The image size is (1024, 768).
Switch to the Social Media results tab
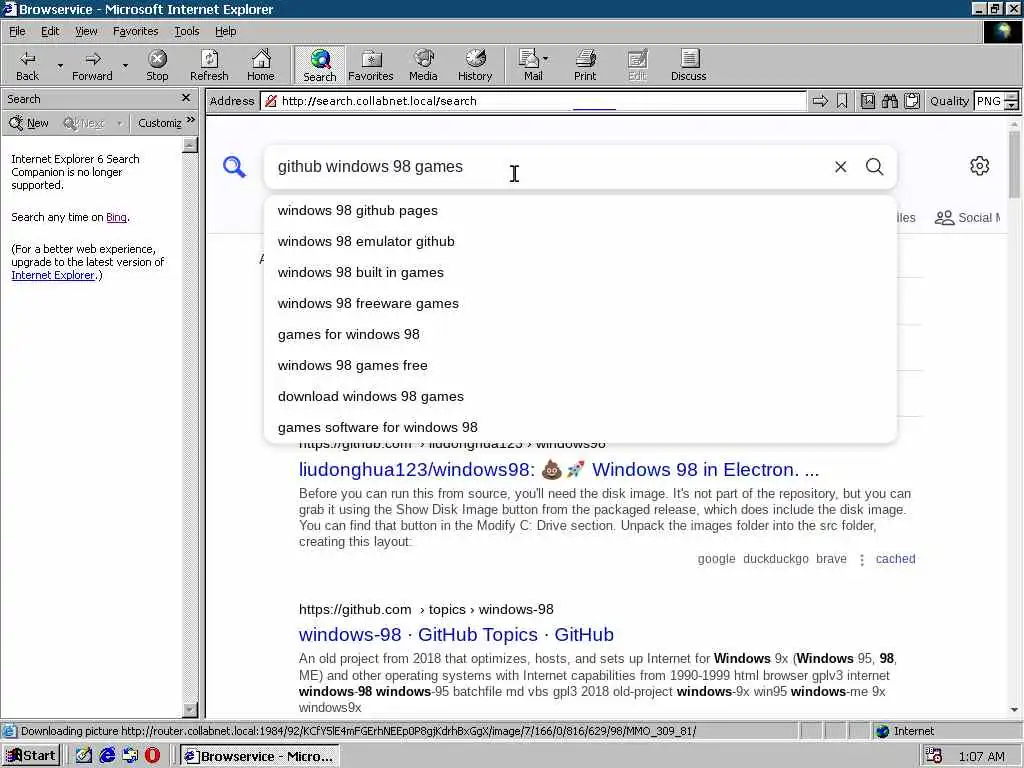pos(968,217)
